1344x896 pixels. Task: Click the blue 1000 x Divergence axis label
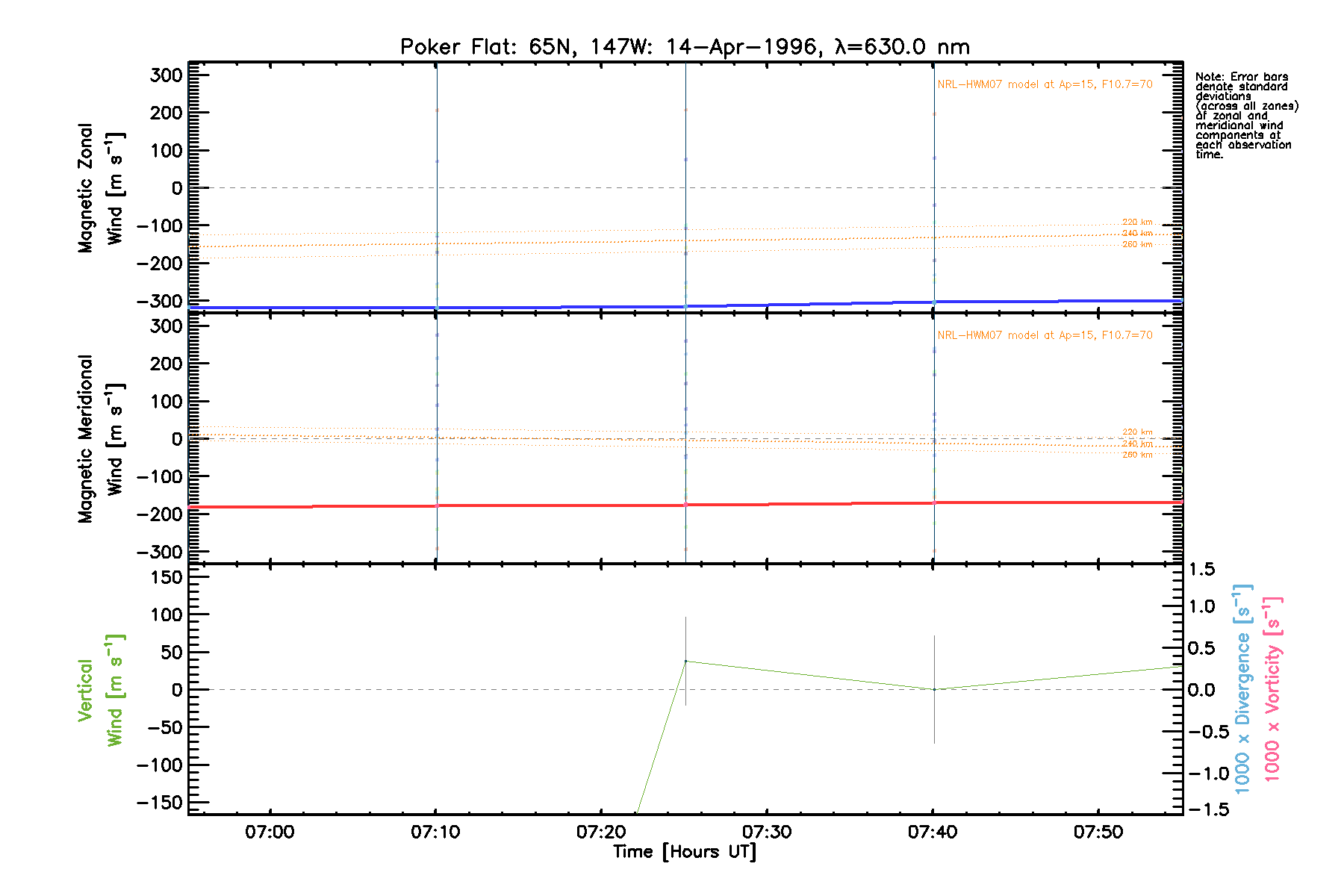point(1242,688)
